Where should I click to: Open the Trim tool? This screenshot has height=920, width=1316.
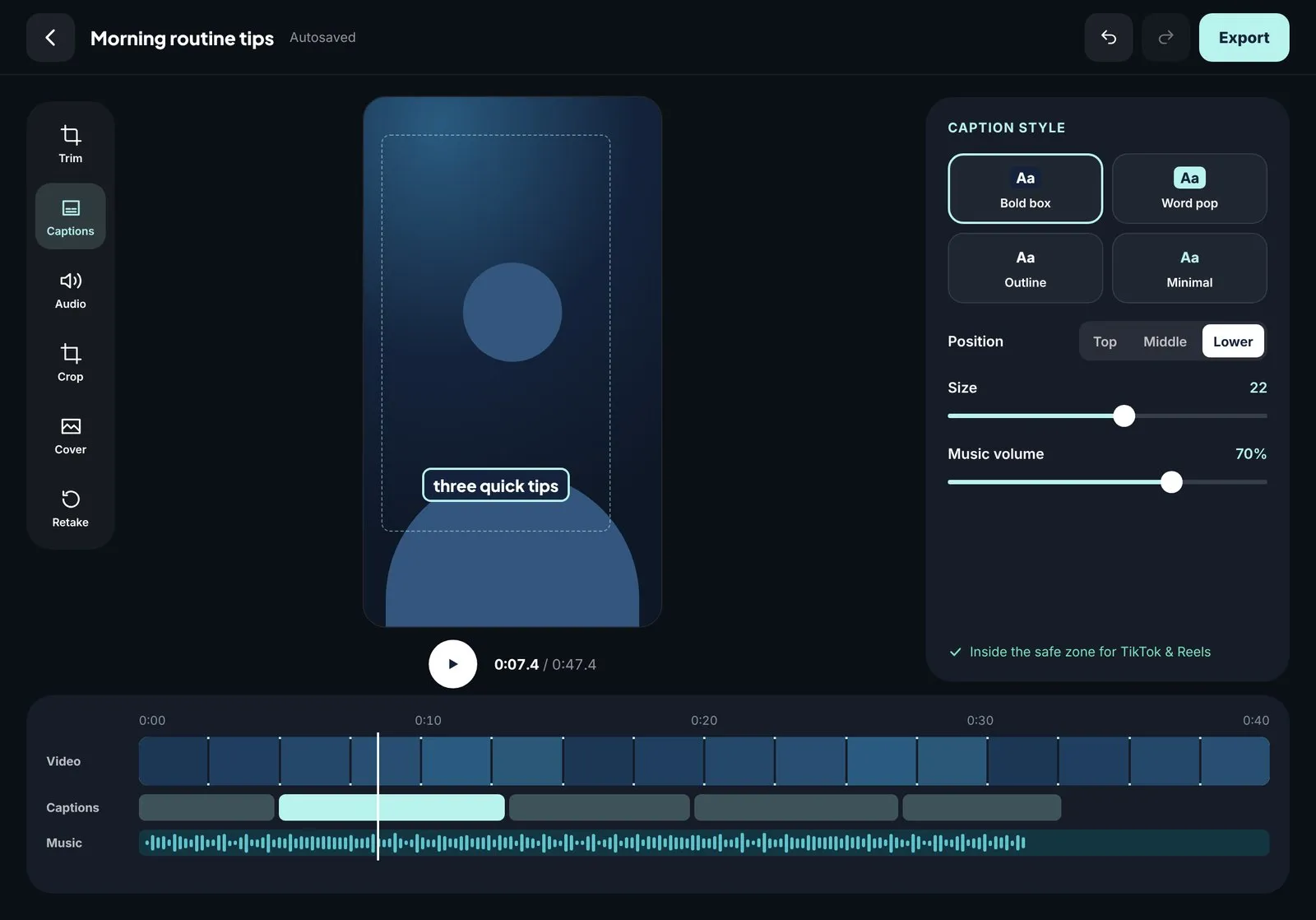tap(71, 143)
